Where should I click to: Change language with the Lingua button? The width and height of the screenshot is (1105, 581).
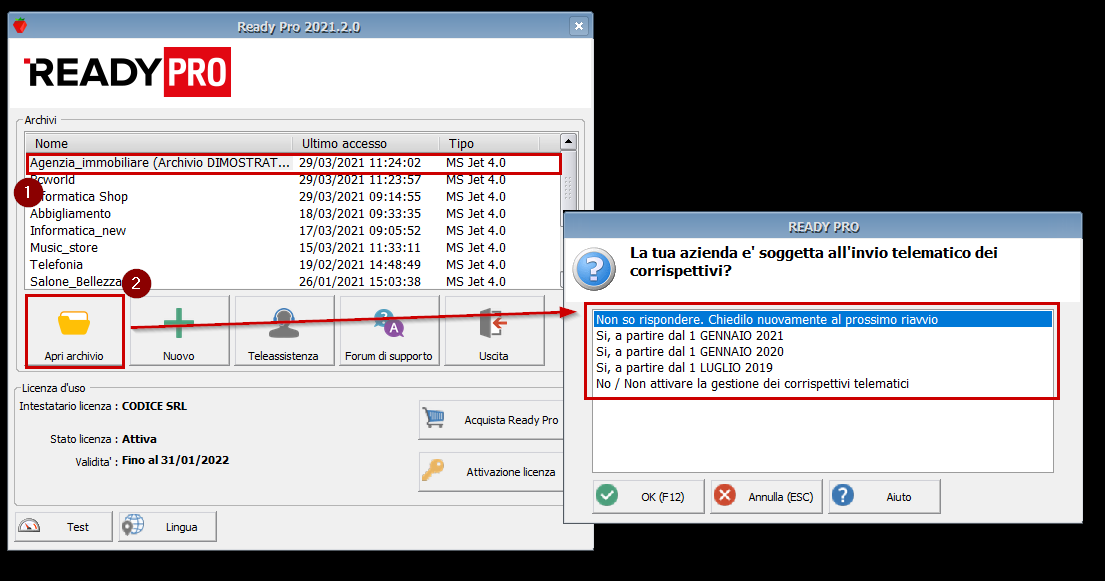[x=168, y=527]
